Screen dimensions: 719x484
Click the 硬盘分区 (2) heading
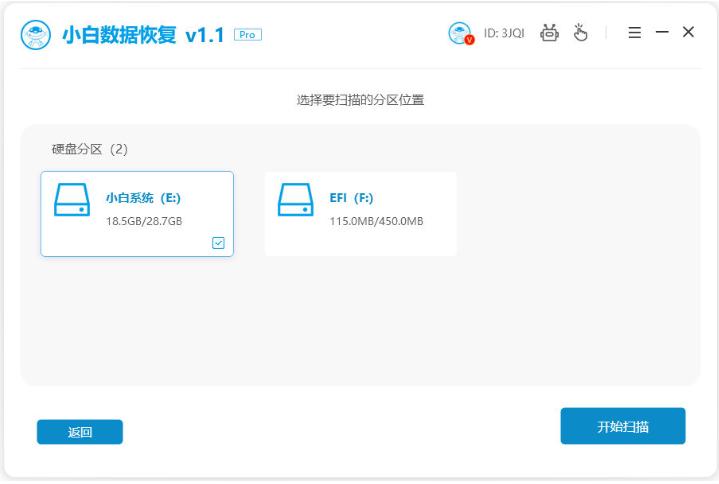click(x=90, y=149)
